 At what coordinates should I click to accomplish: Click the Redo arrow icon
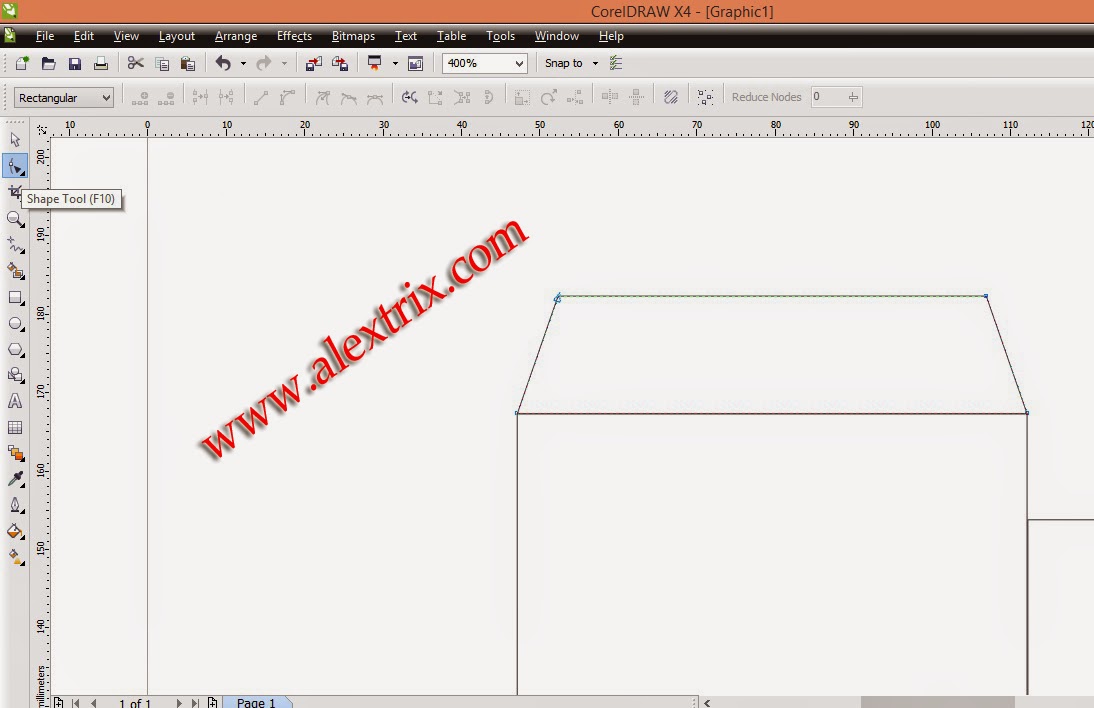pyautogui.click(x=264, y=63)
